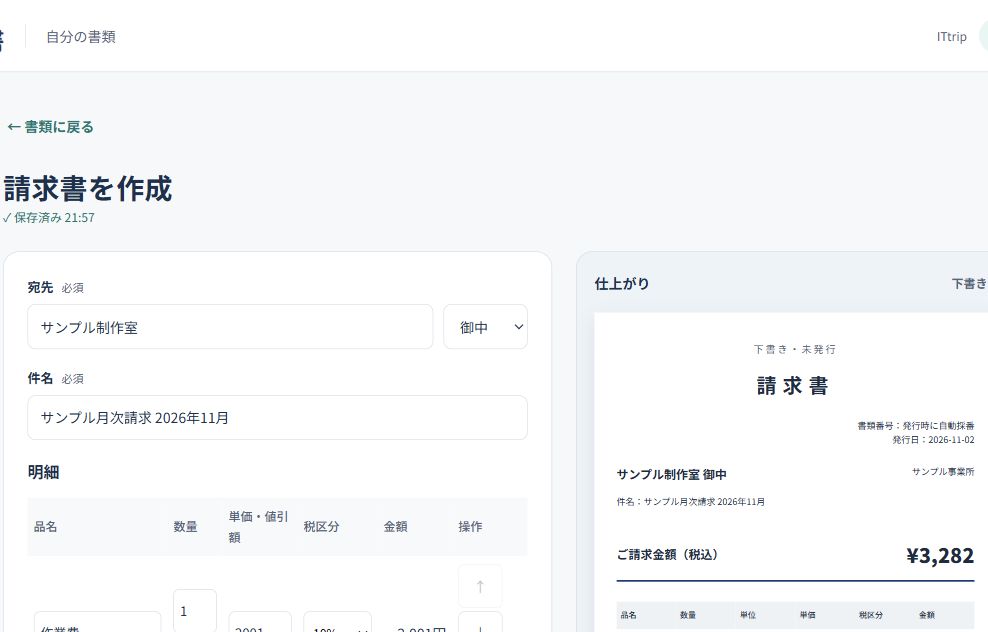
Task: Click the 数量 input showing 1
Action: click(195, 611)
